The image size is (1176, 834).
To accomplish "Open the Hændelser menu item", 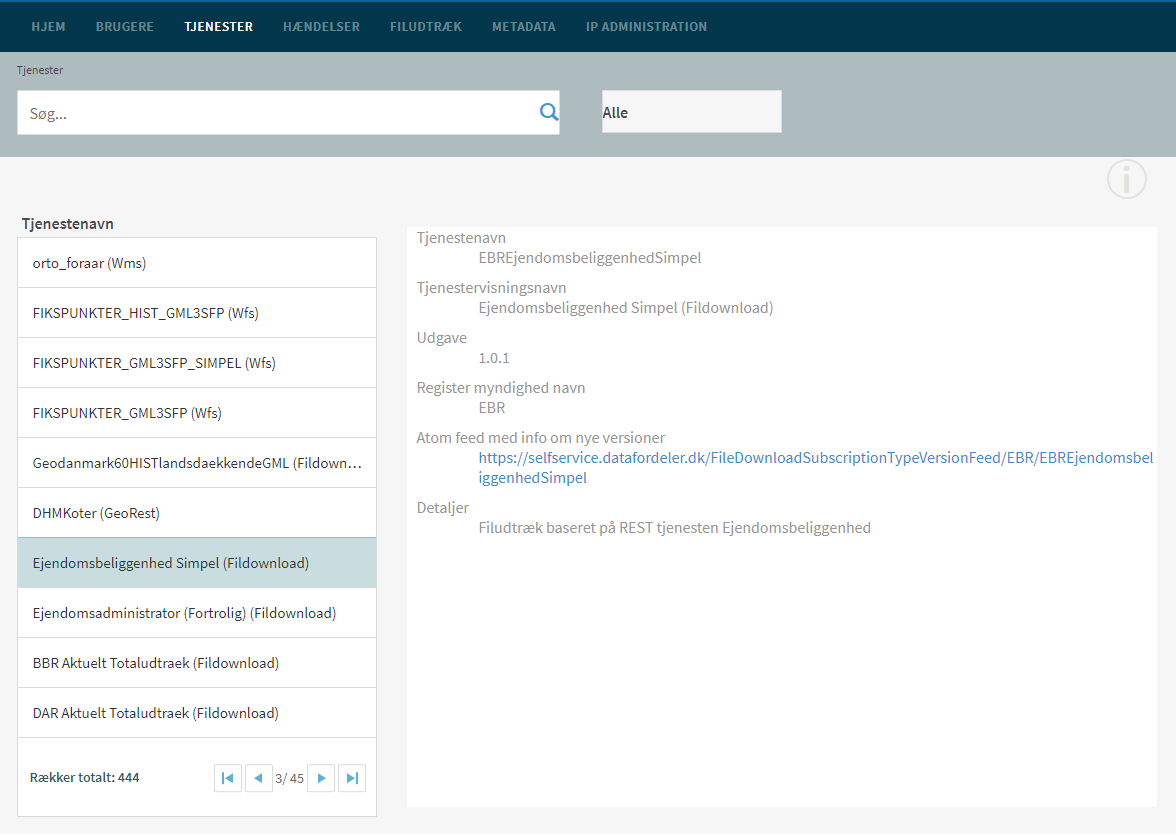I will 321,27.
